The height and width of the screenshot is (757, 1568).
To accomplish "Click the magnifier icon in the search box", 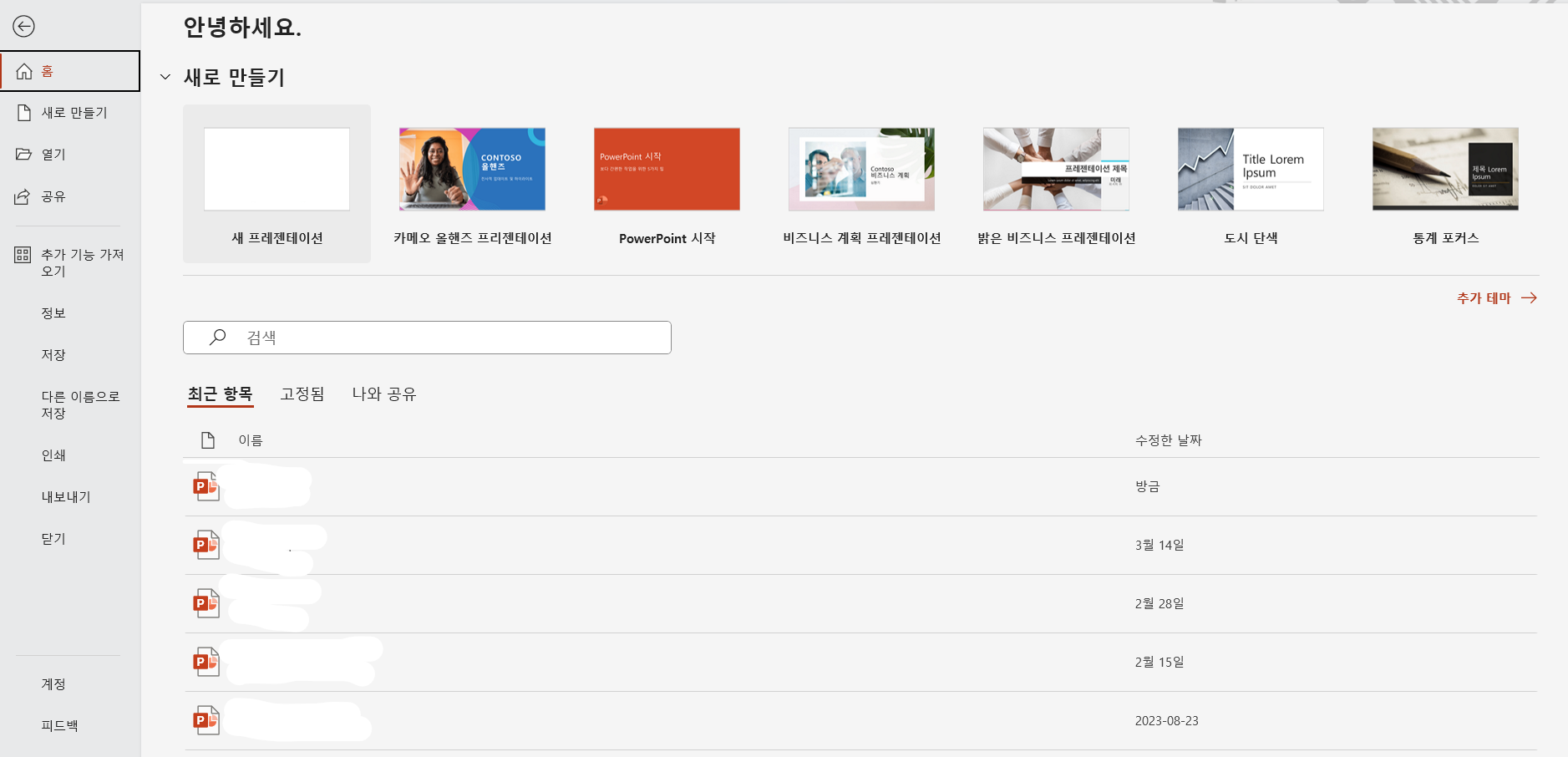I will click(x=217, y=337).
